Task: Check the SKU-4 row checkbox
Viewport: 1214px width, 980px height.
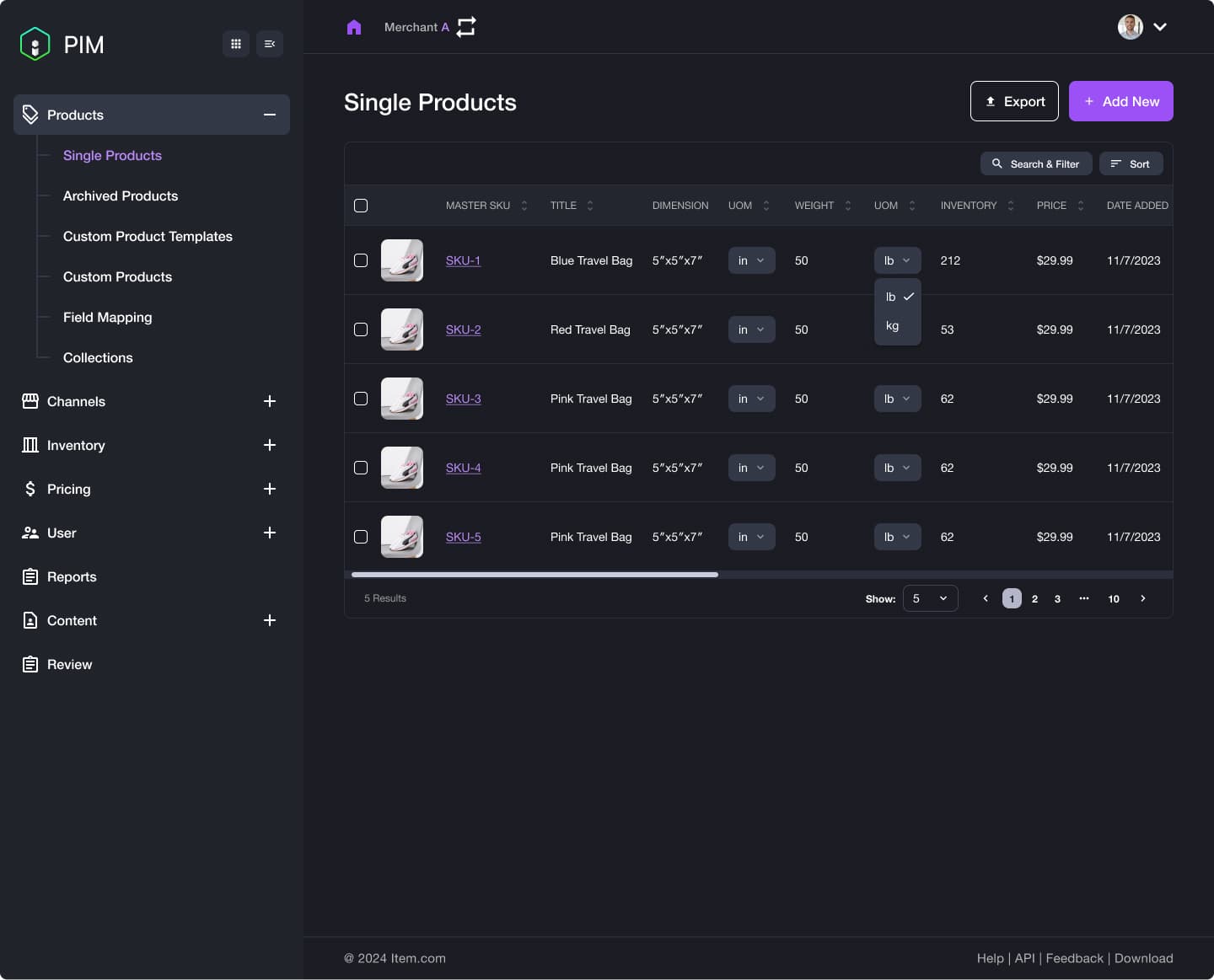Action: point(361,468)
